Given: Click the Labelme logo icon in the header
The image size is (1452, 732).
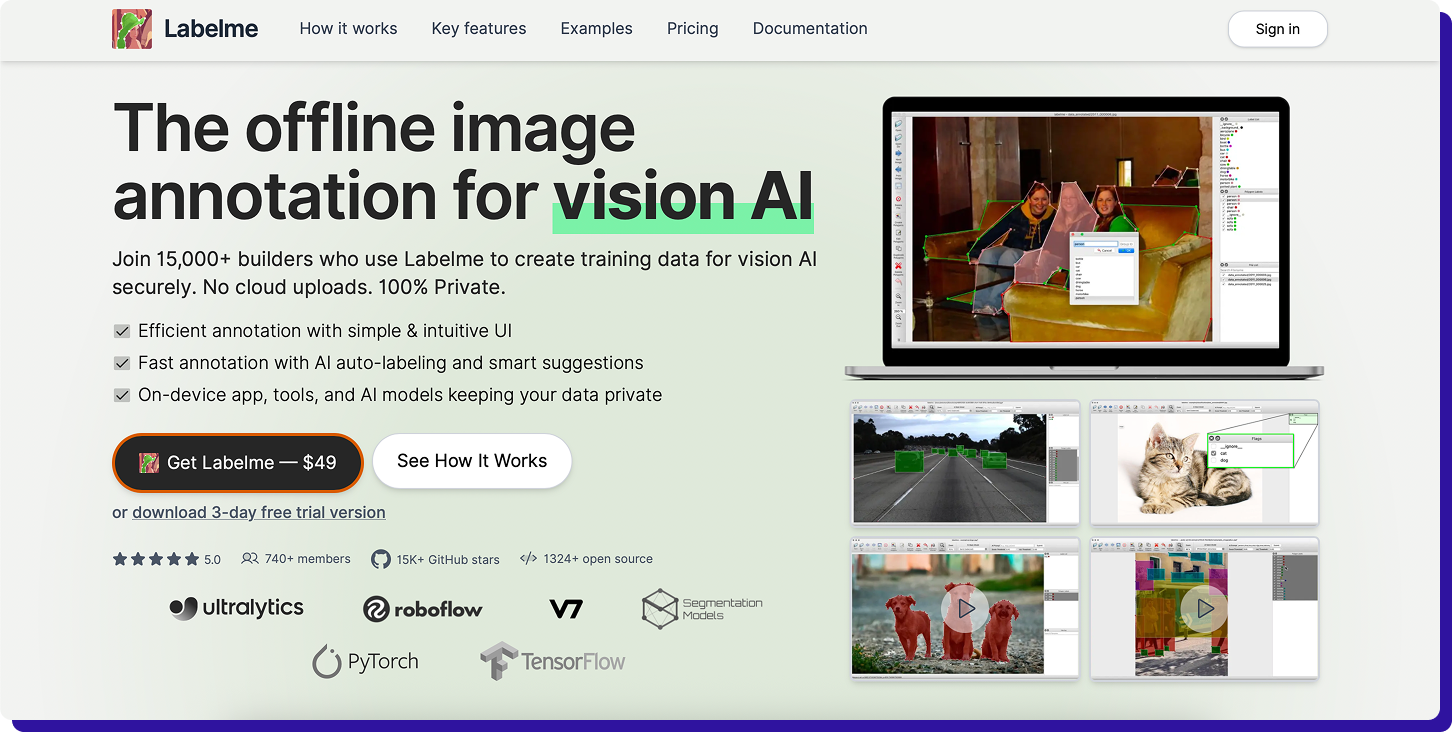Looking at the screenshot, I should tap(132, 29).
